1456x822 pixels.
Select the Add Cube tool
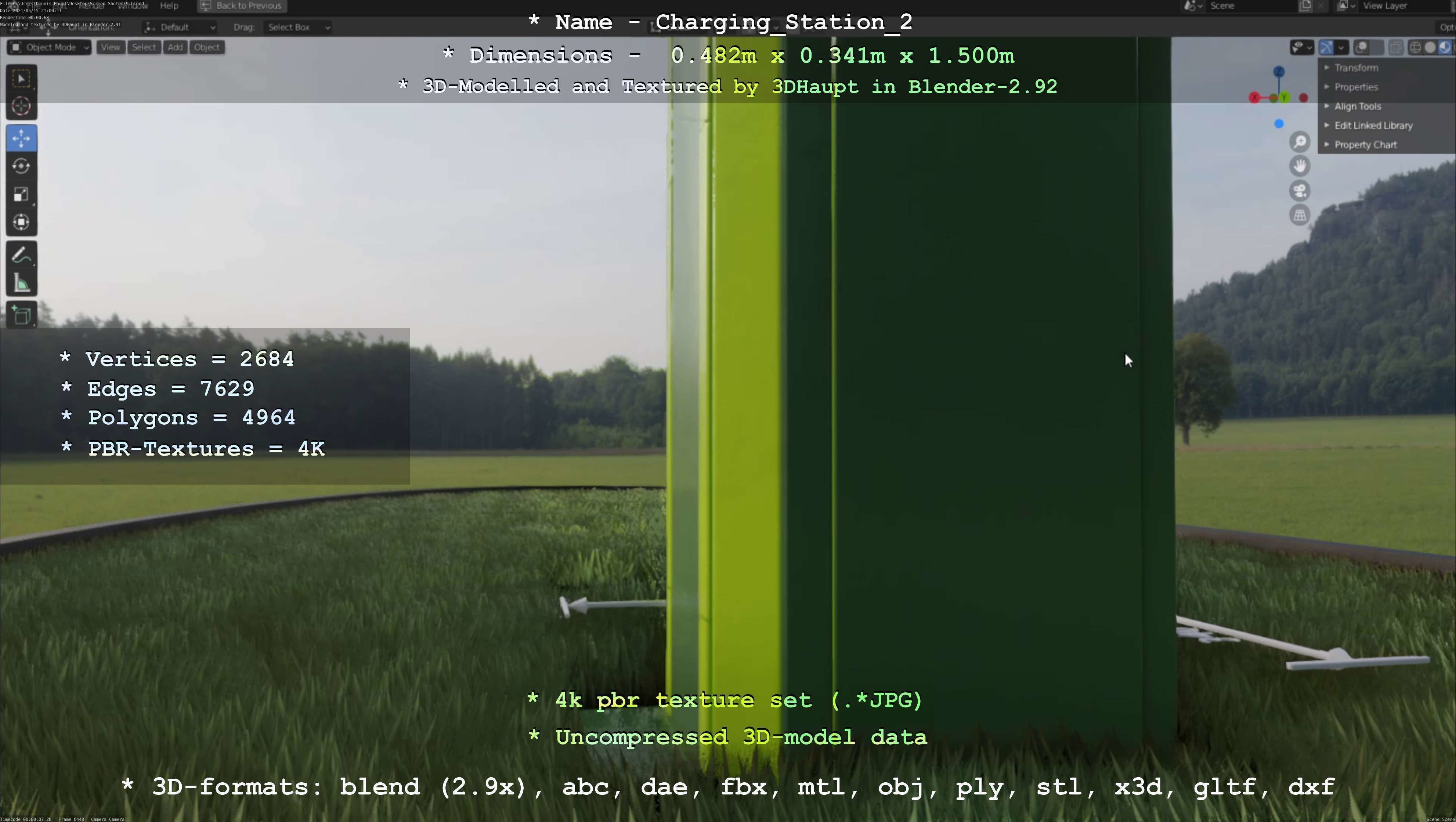pos(21,315)
